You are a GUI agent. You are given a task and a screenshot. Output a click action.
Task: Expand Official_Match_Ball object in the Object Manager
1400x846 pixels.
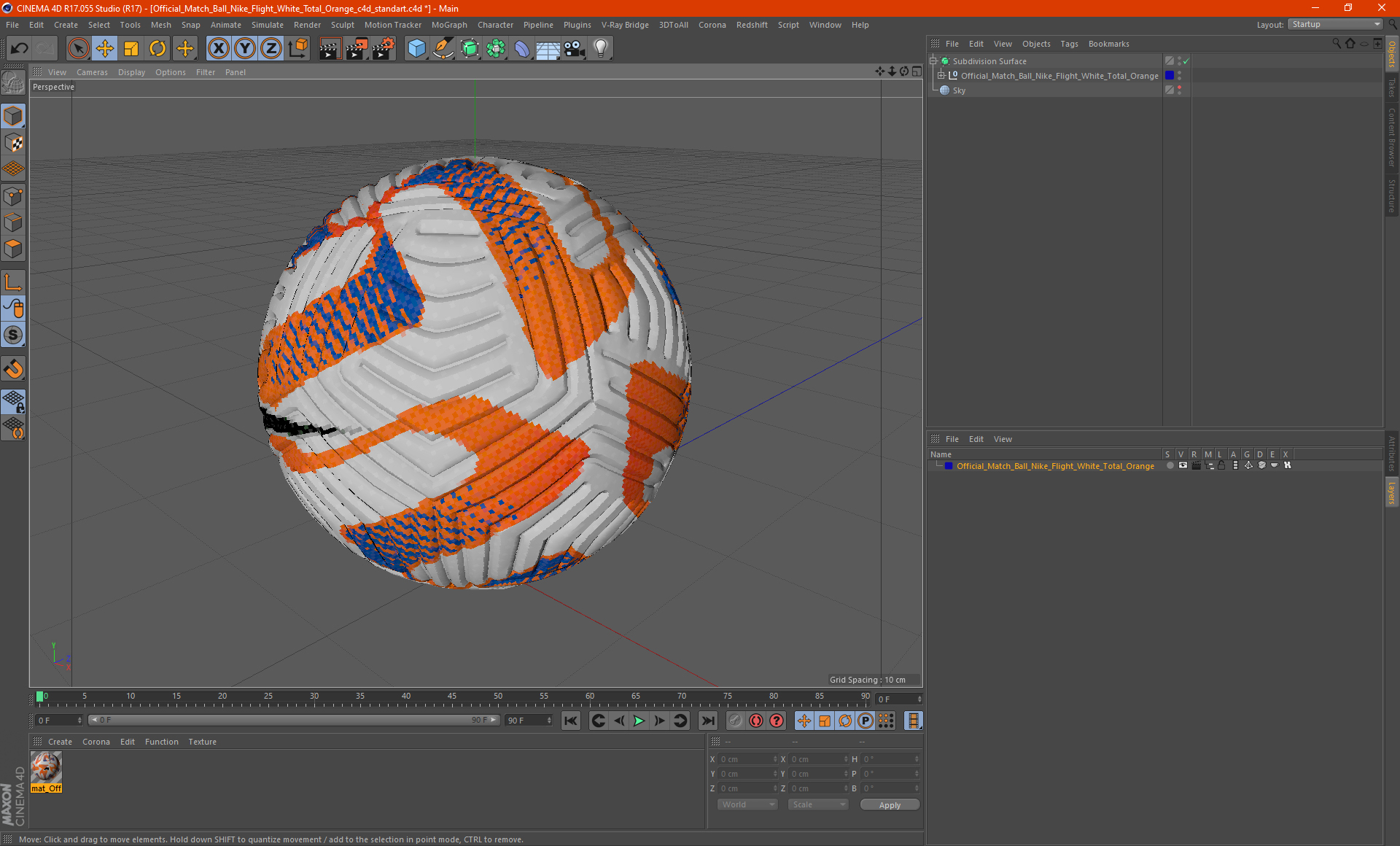(941, 76)
